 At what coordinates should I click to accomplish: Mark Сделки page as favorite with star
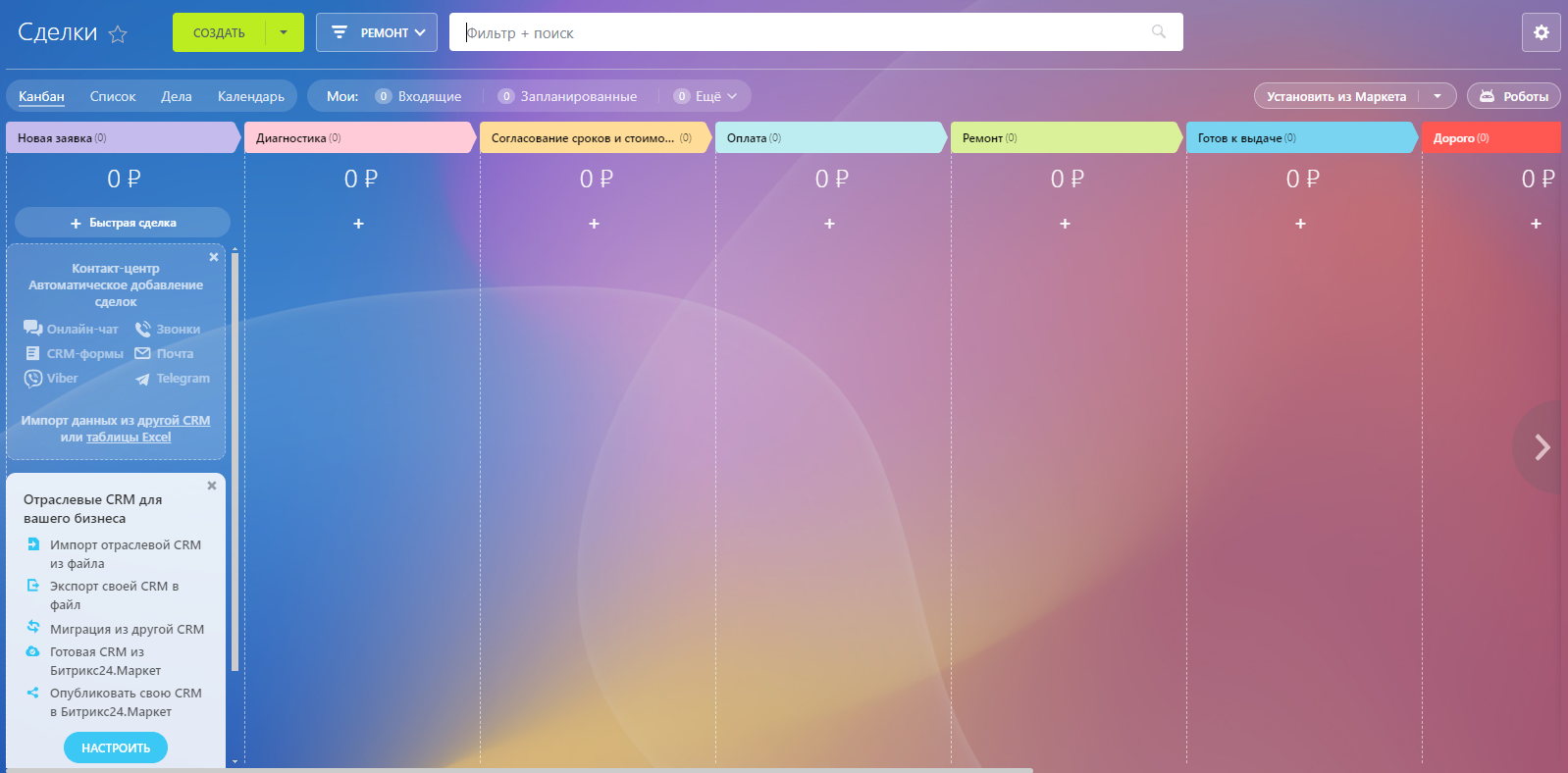coord(118,34)
